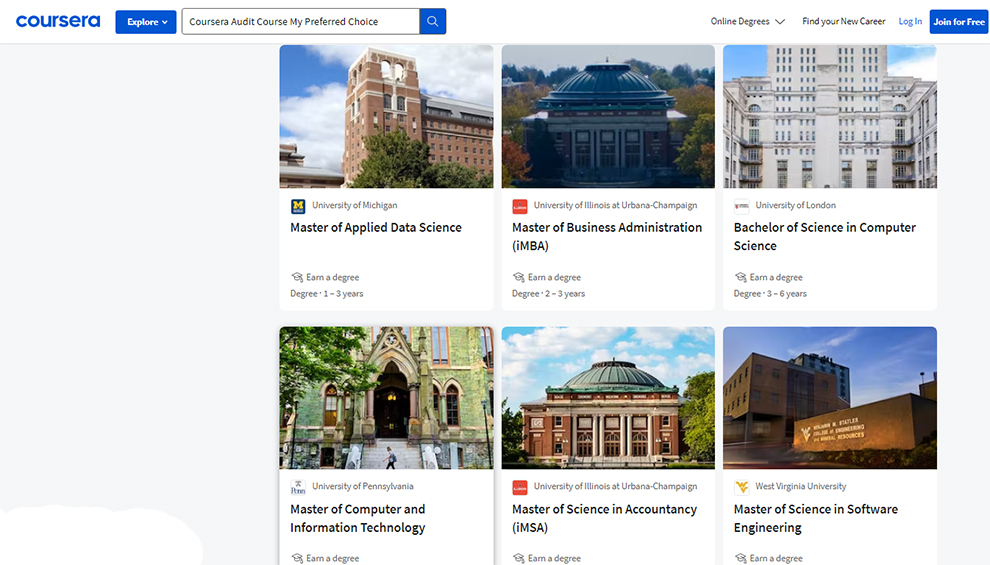Screen dimensions: 990x565
Task: Click degree cap icon on Penn card
Action: click(x=297, y=558)
